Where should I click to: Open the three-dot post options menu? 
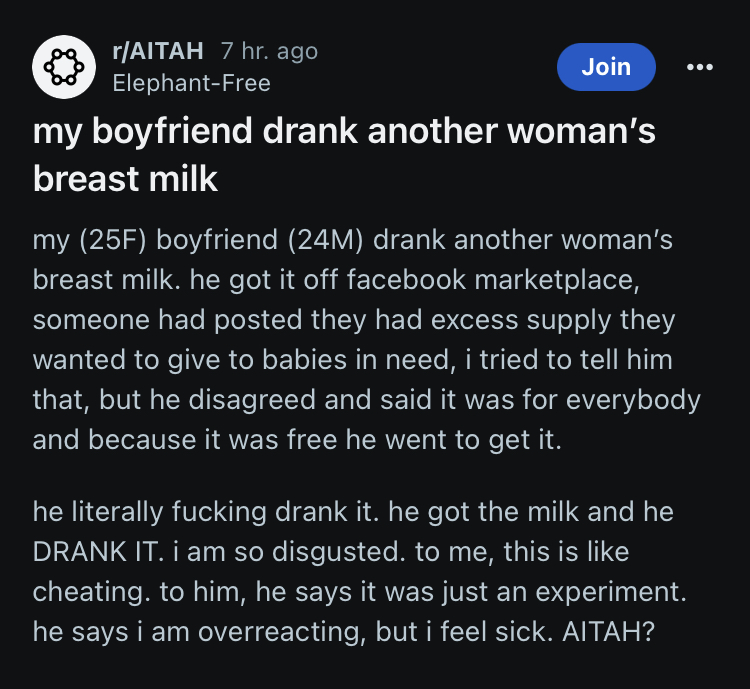[699, 67]
